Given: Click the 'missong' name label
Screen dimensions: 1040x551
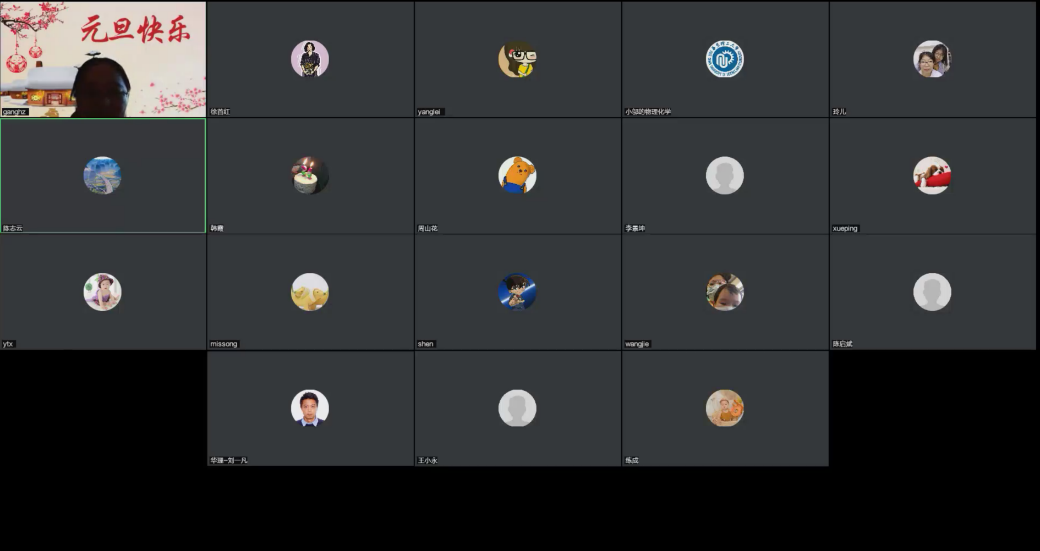Looking at the screenshot, I should tap(224, 344).
